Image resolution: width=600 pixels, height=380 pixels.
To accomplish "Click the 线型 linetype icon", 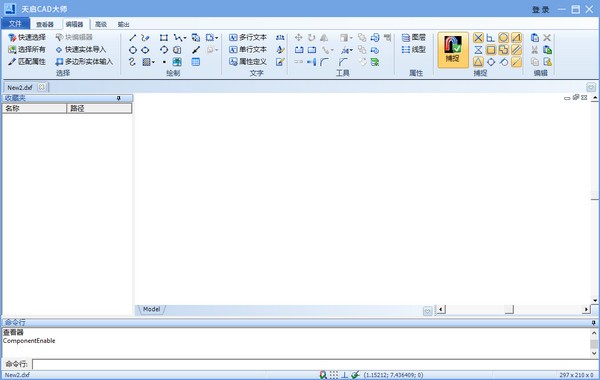I will 414,49.
